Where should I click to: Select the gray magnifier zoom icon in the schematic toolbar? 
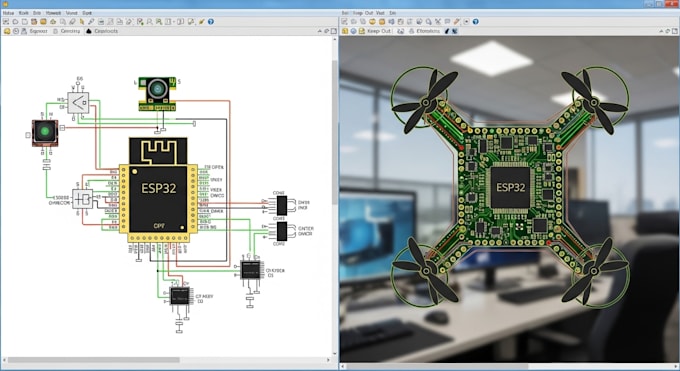[x=149, y=22]
